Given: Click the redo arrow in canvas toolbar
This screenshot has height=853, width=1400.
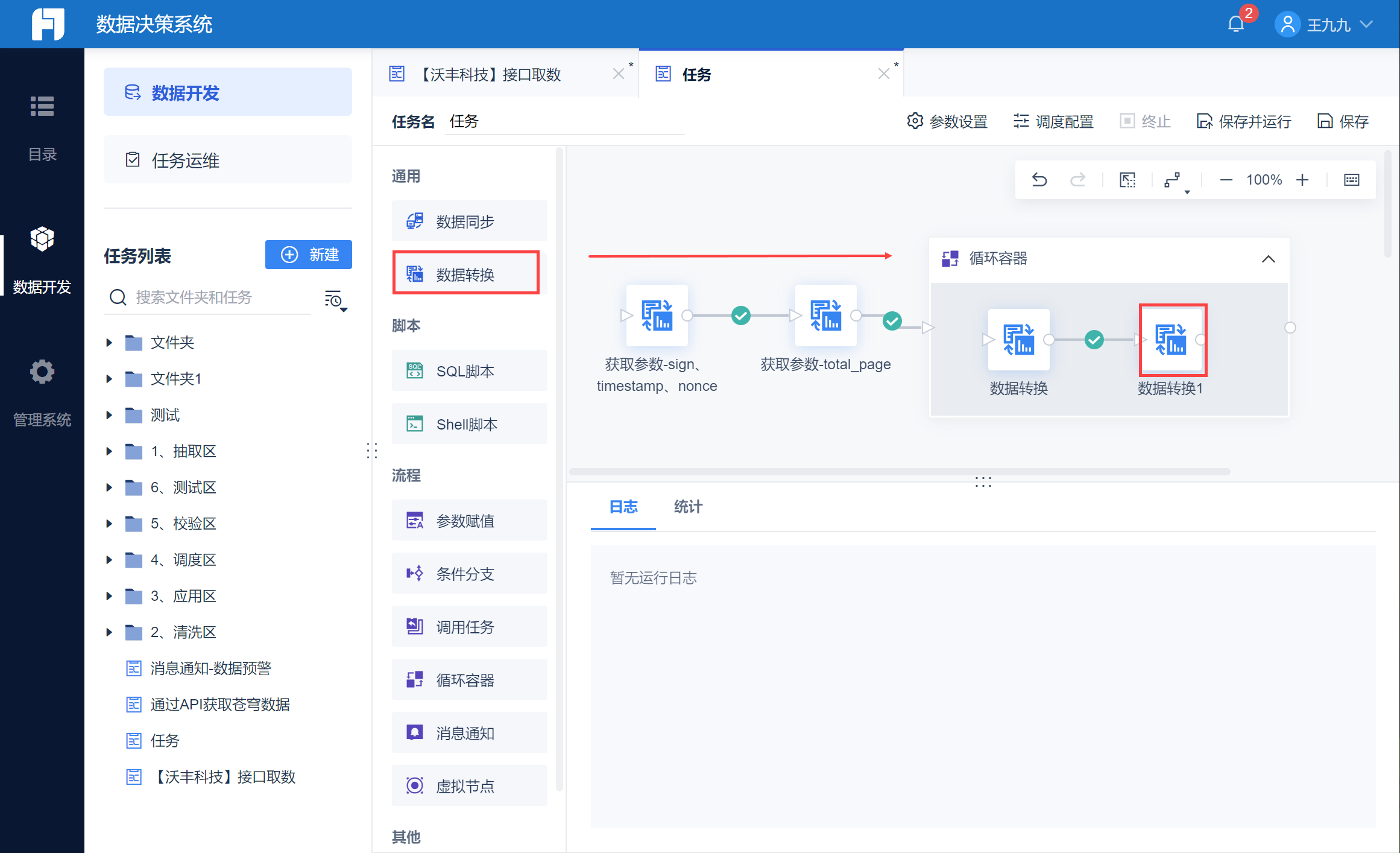Looking at the screenshot, I should click(1077, 180).
